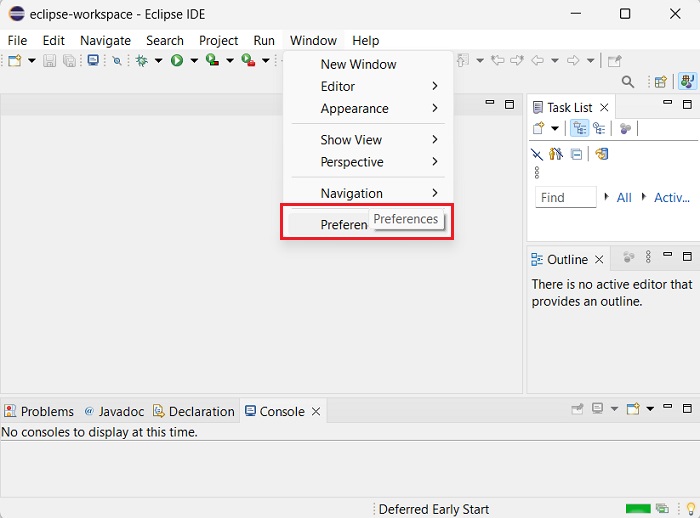
Task: Click the status bar progress view icon
Action: tap(662, 508)
